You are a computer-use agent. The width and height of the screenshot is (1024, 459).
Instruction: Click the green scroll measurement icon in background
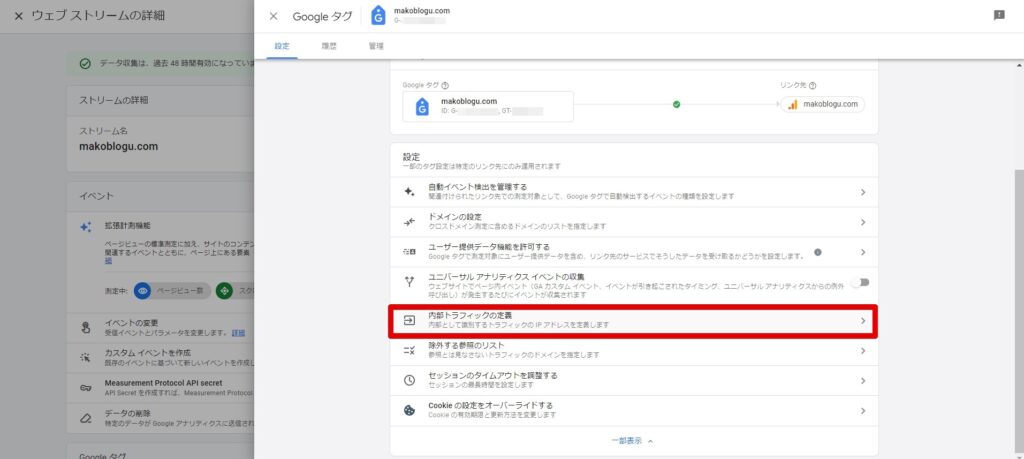tap(225, 291)
